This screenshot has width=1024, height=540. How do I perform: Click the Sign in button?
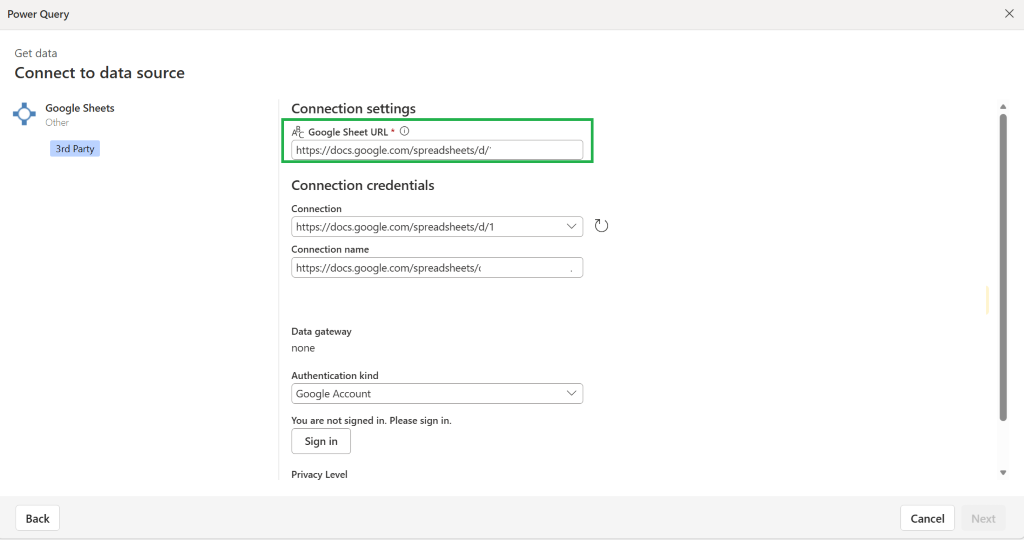click(321, 441)
